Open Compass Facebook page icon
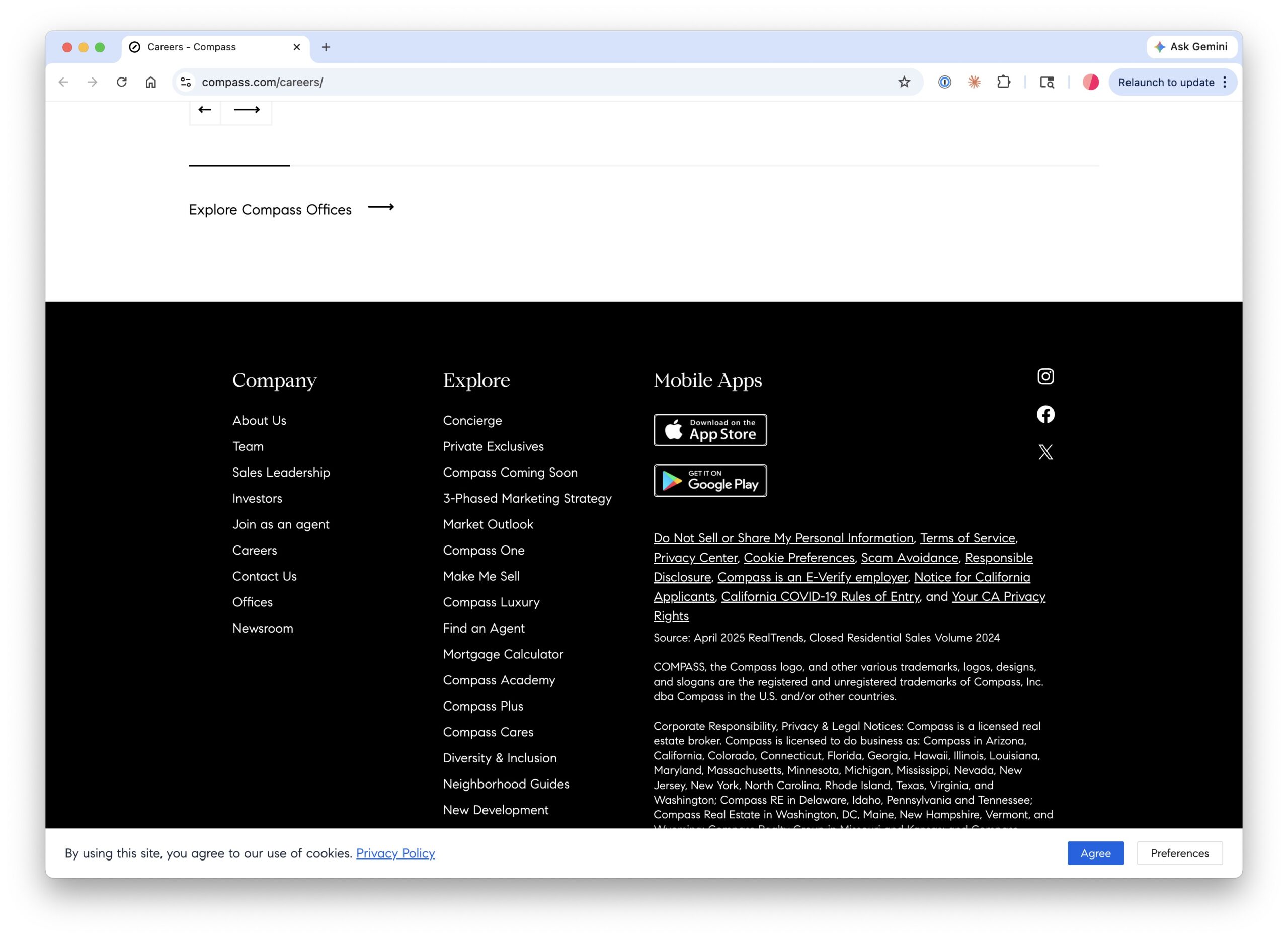 [x=1045, y=414]
